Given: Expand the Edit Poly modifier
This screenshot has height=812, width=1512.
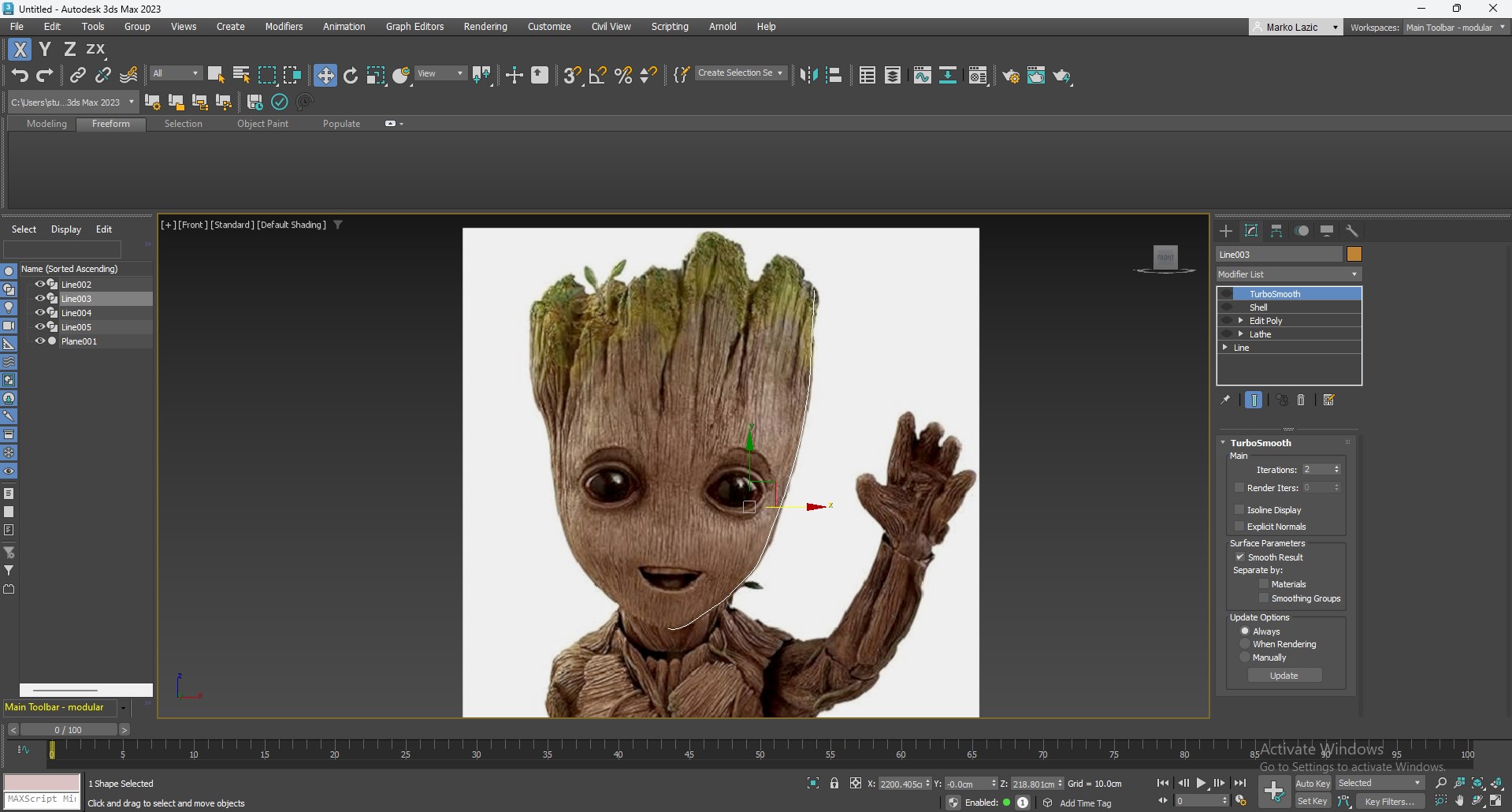Looking at the screenshot, I should tap(1241, 320).
